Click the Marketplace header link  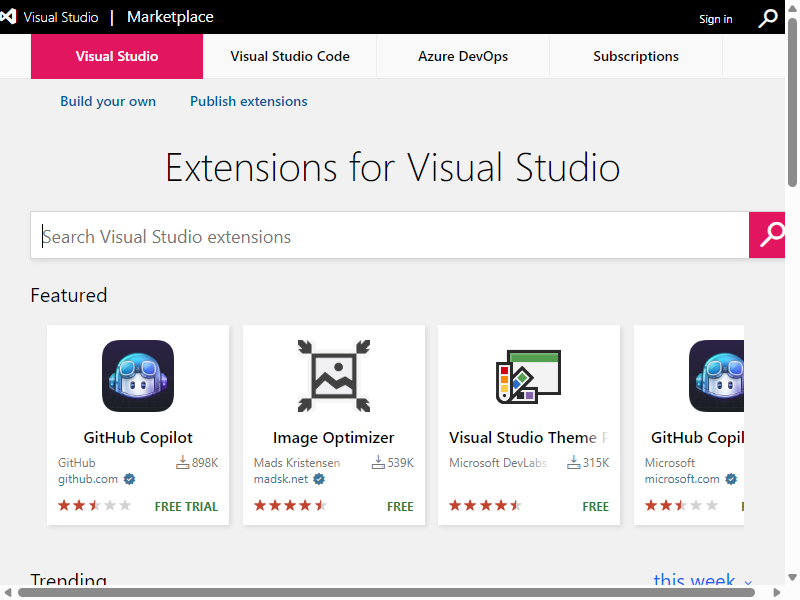point(170,17)
